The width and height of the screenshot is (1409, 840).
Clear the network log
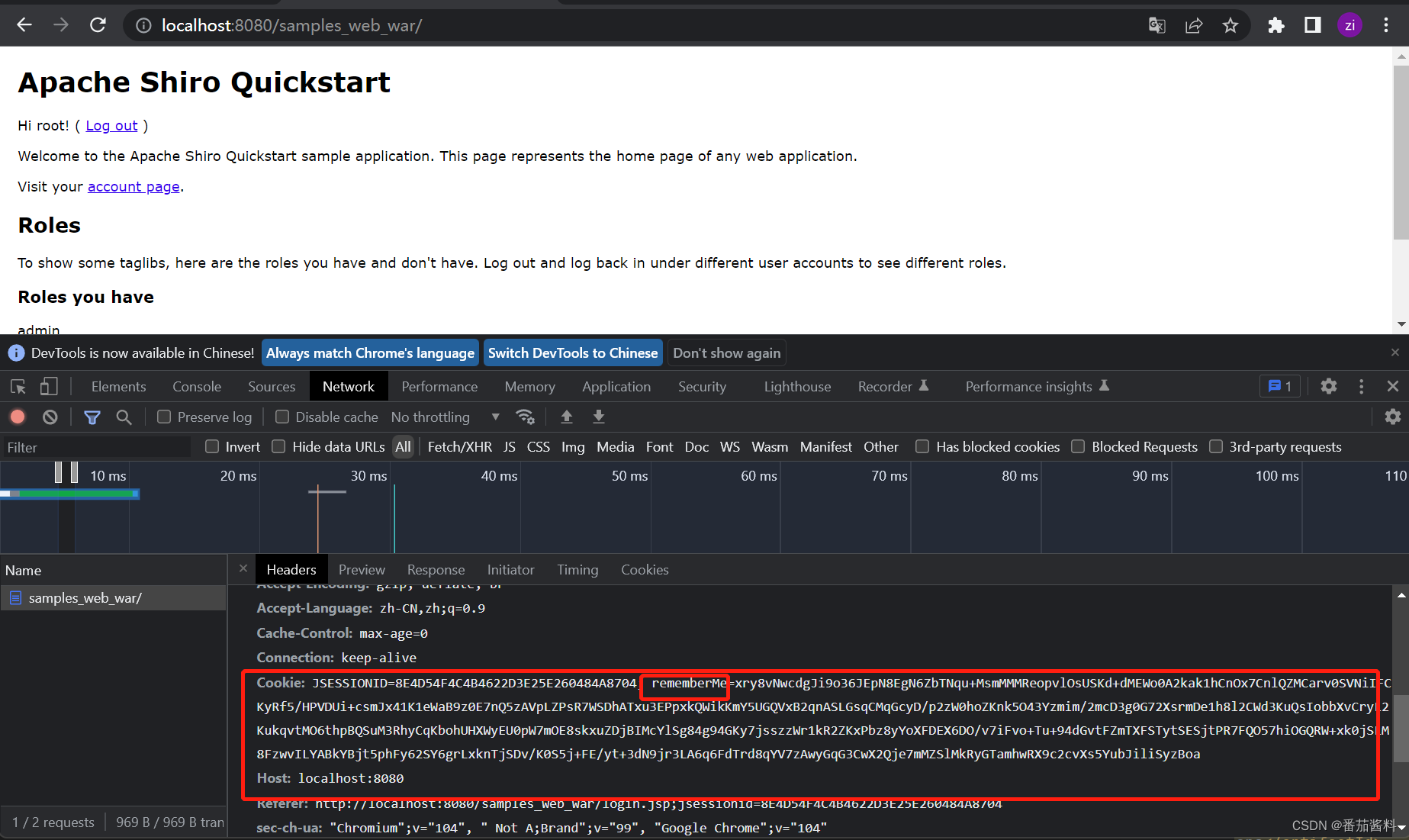coord(50,417)
